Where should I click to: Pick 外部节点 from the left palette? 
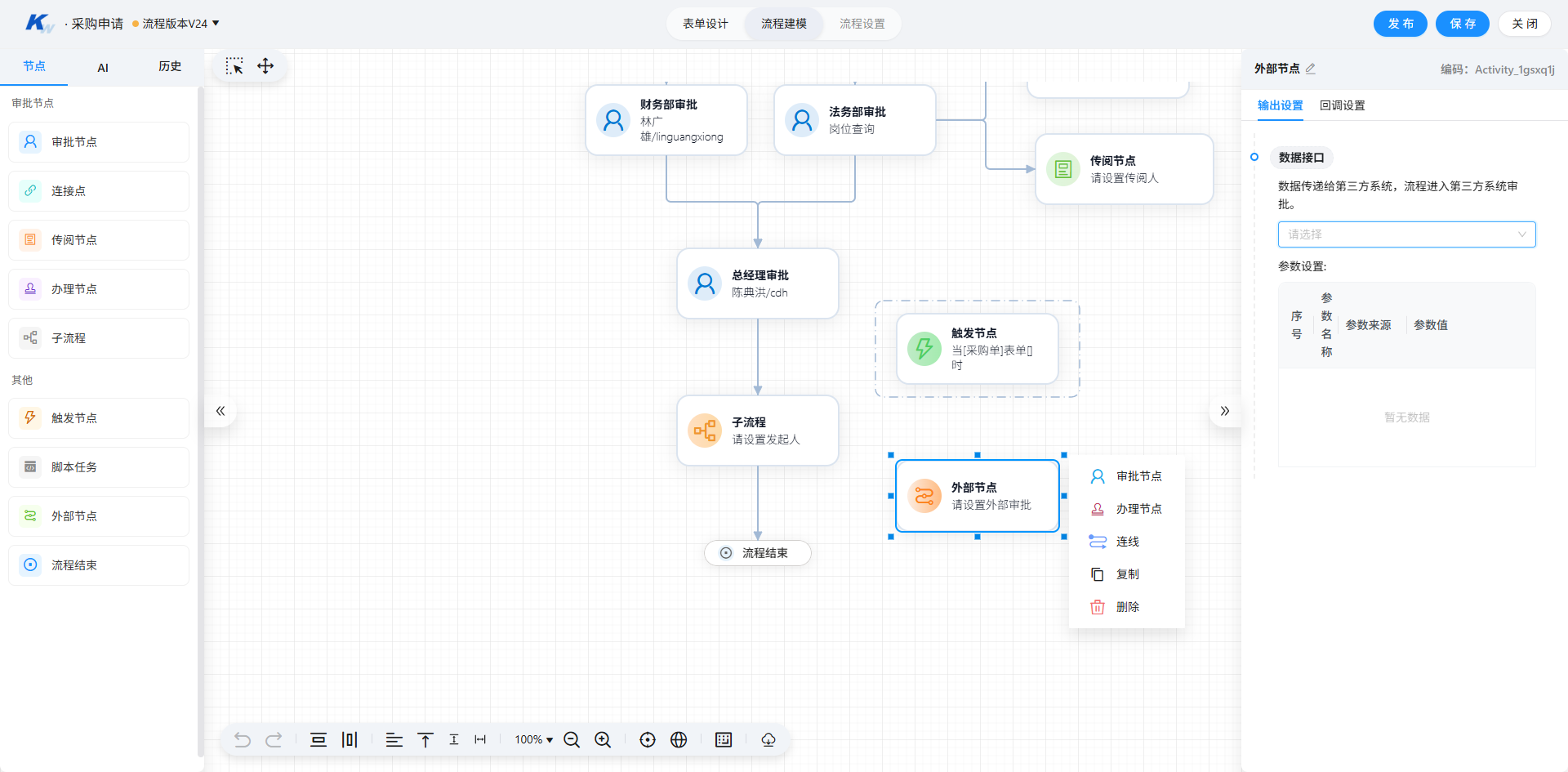[x=99, y=516]
